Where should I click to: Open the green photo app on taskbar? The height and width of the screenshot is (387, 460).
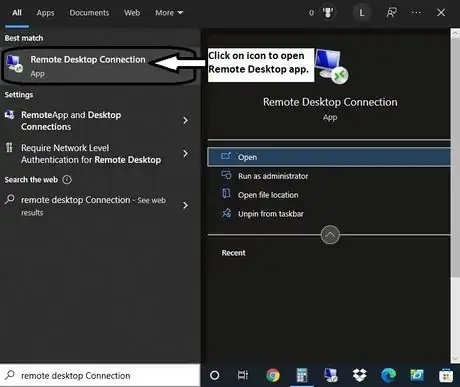[x=417, y=375]
